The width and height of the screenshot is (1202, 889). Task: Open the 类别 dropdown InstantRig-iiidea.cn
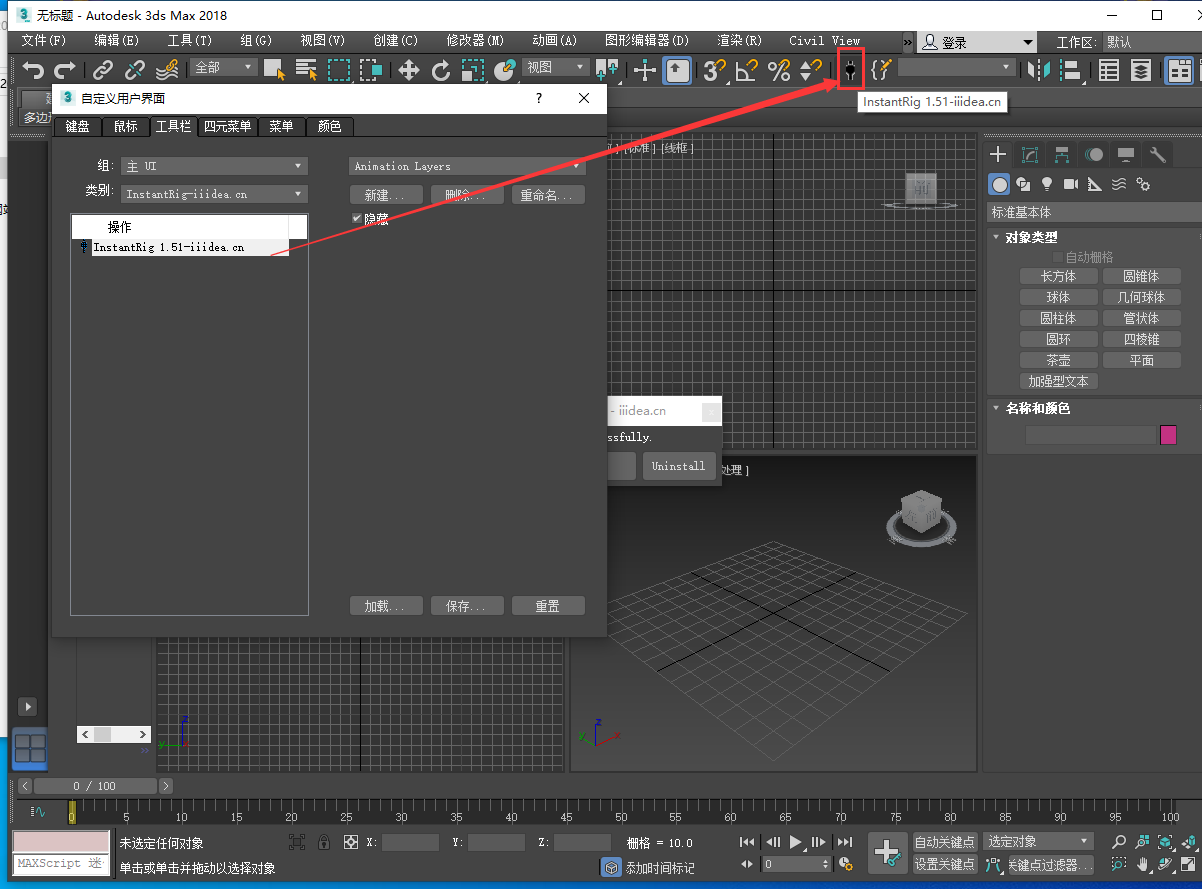coord(214,194)
